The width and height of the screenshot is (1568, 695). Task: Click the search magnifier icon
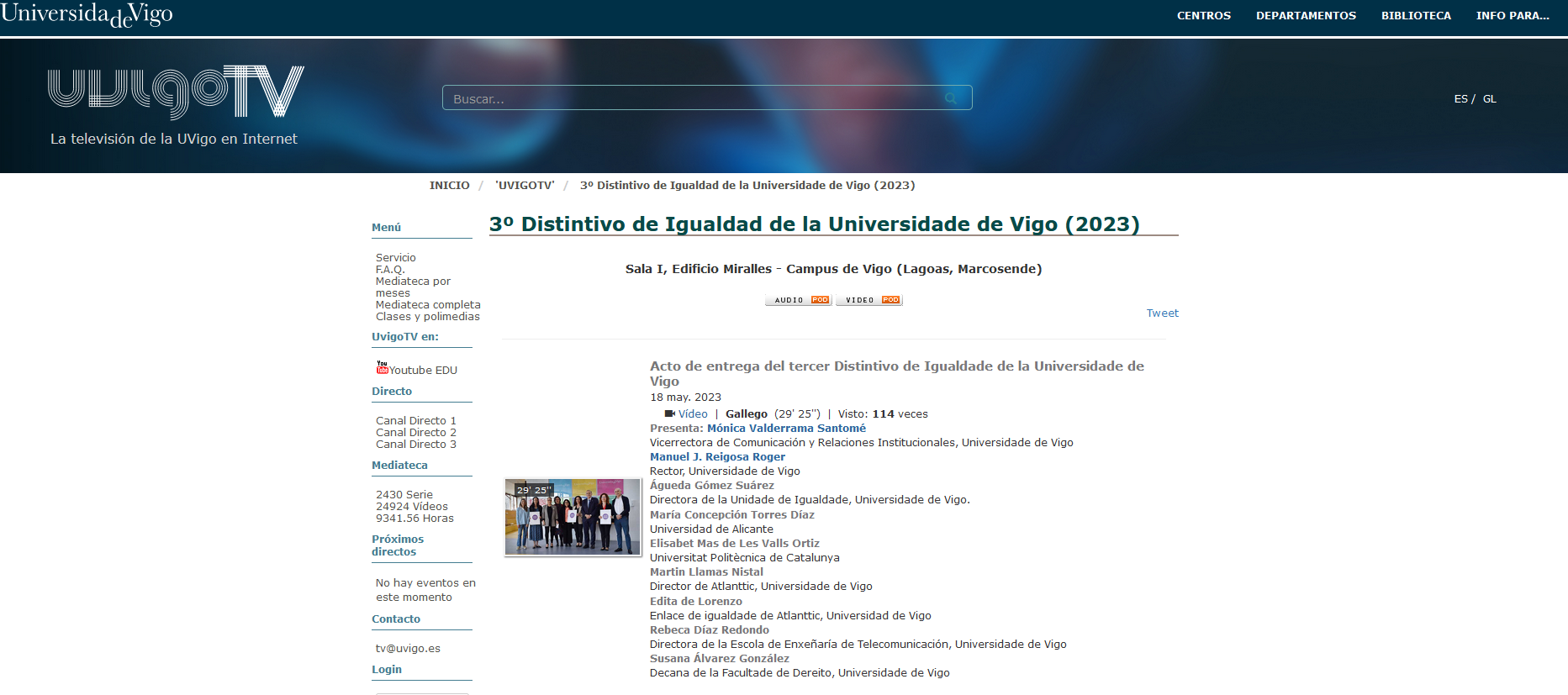(x=950, y=98)
